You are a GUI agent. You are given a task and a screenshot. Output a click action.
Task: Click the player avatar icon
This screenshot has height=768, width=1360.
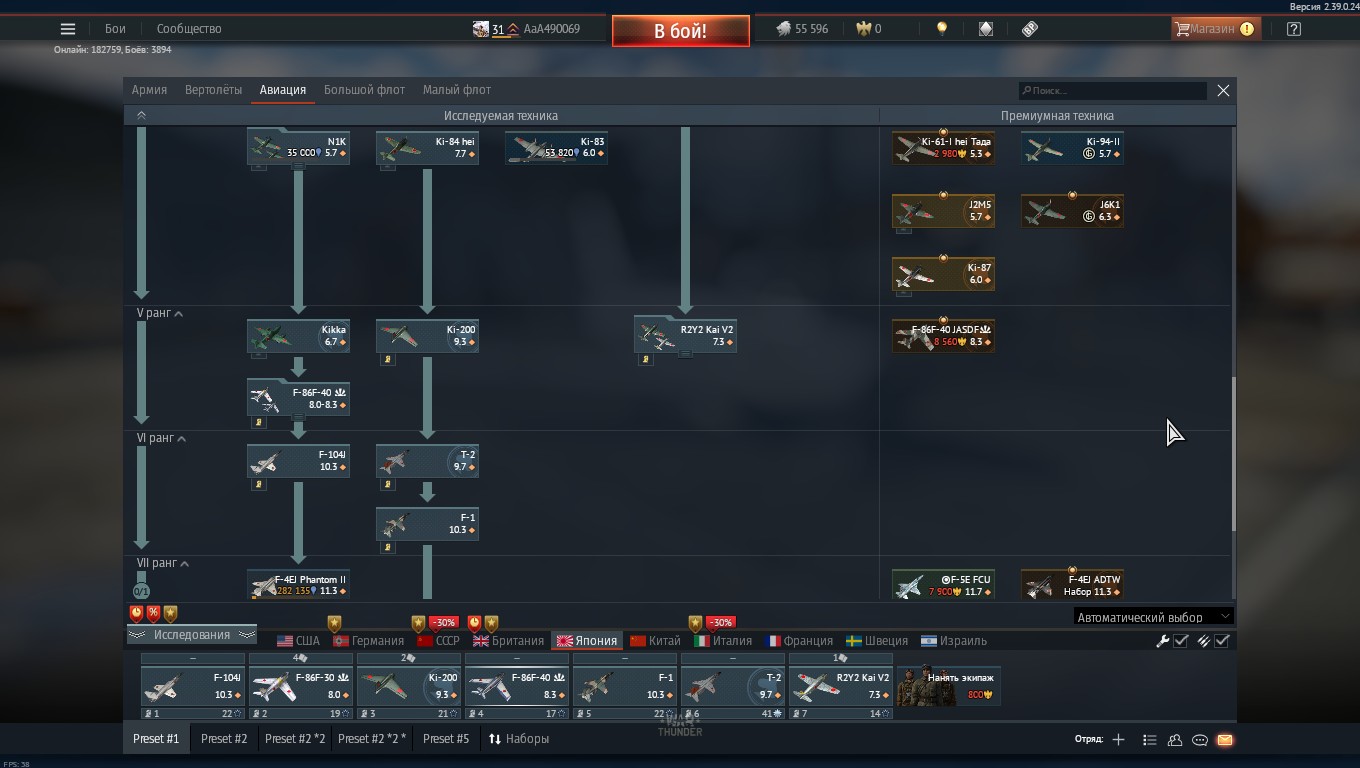(481, 29)
